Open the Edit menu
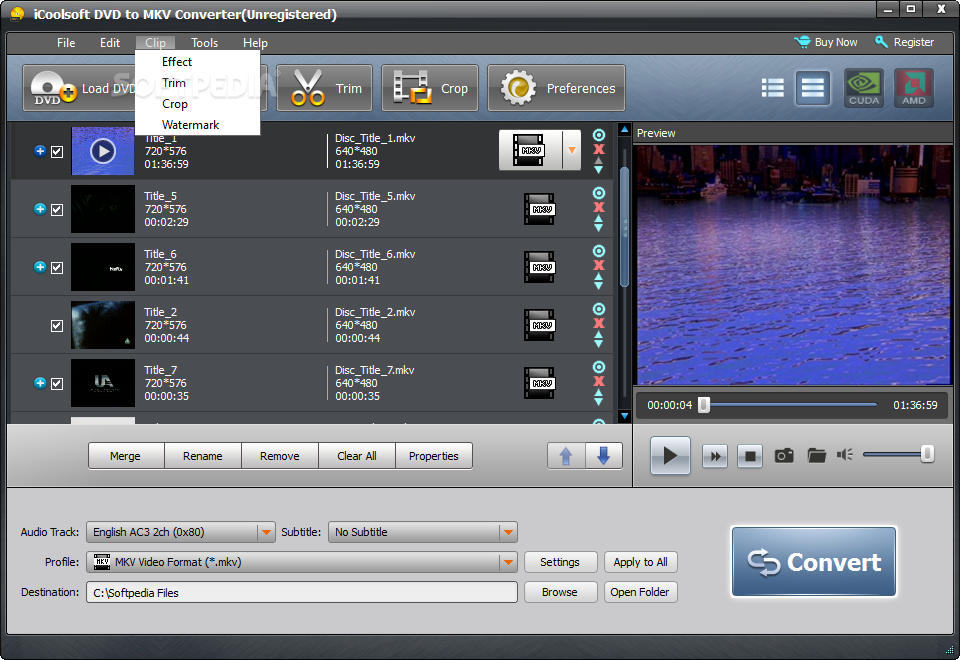The image size is (960, 660). pyautogui.click(x=110, y=43)
